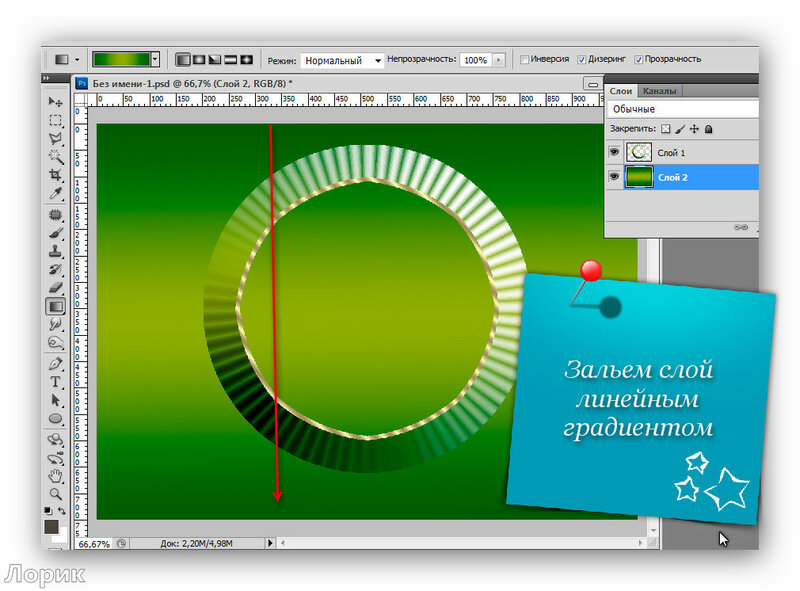Viewport: 800px width, 591px height.
Task: Select the Horizontal Type tool
Action: pos(56,382)
